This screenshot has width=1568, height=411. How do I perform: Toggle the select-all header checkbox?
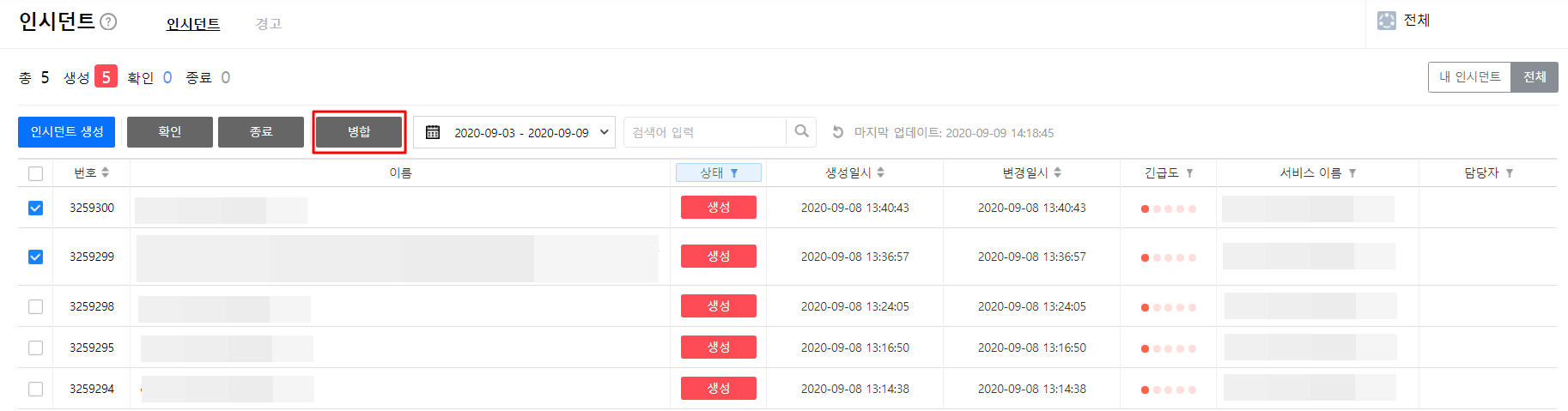coord(35,173)
